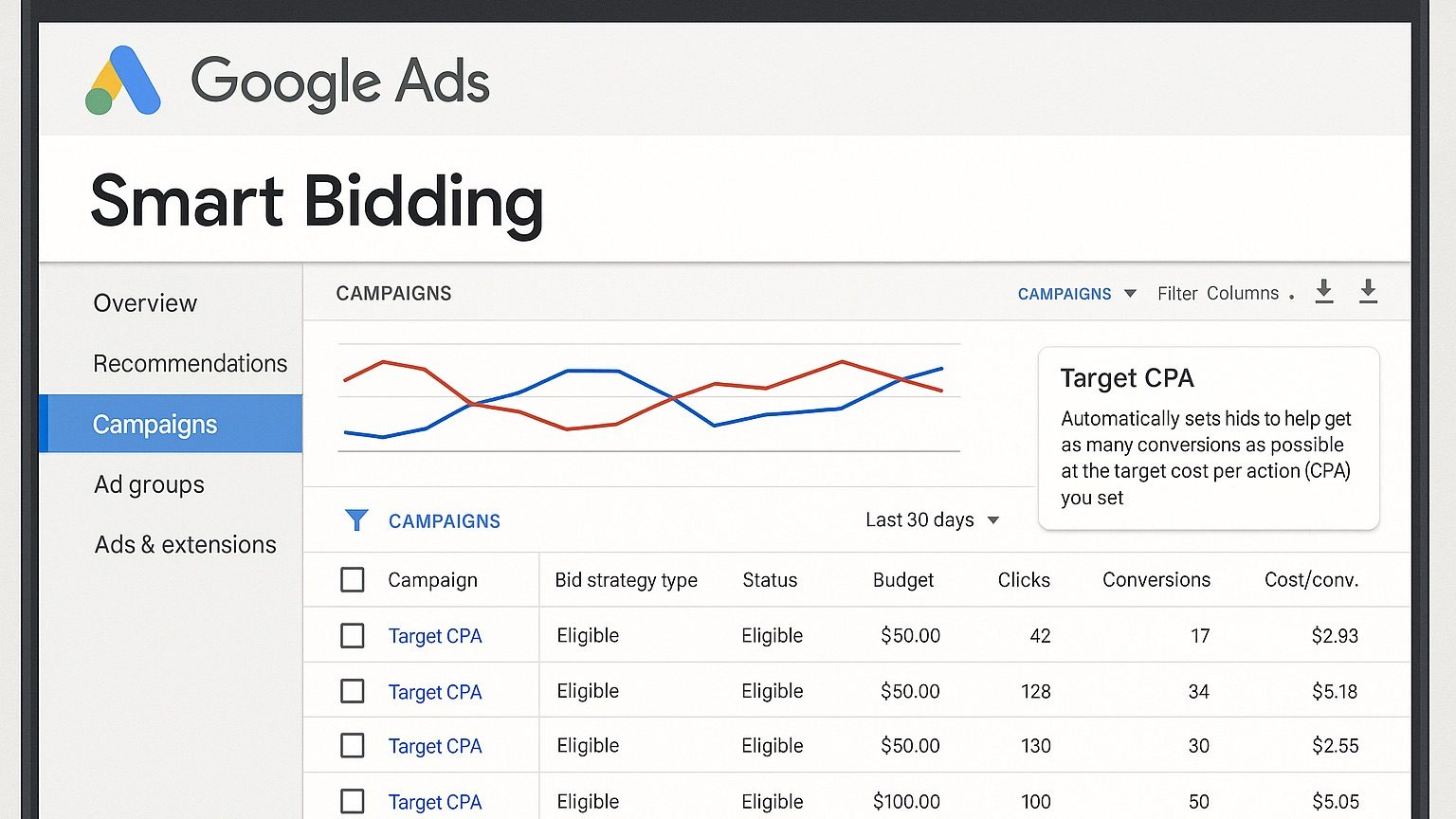The width and height of the screenshot is (1456, 819).
Task: Check the select-all campaigns checkbox
Action: click(353, 579)
